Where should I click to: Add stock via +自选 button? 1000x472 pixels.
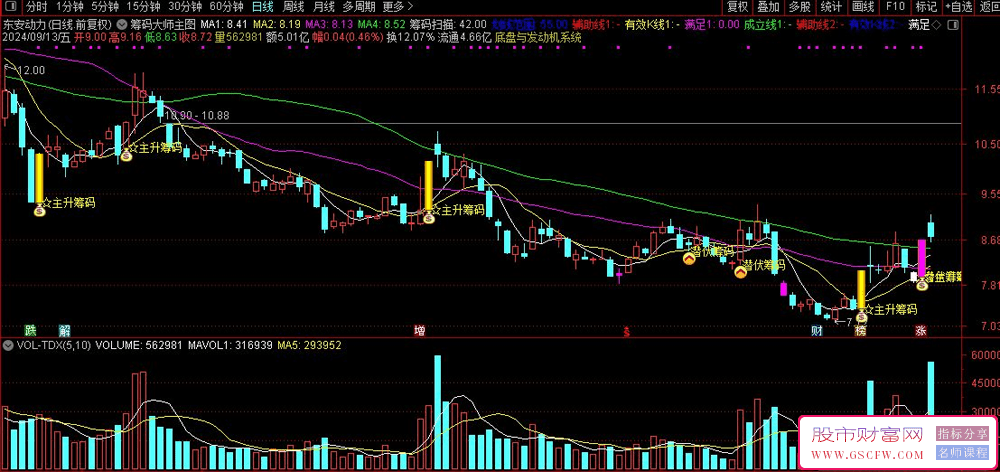pos(959,7)
